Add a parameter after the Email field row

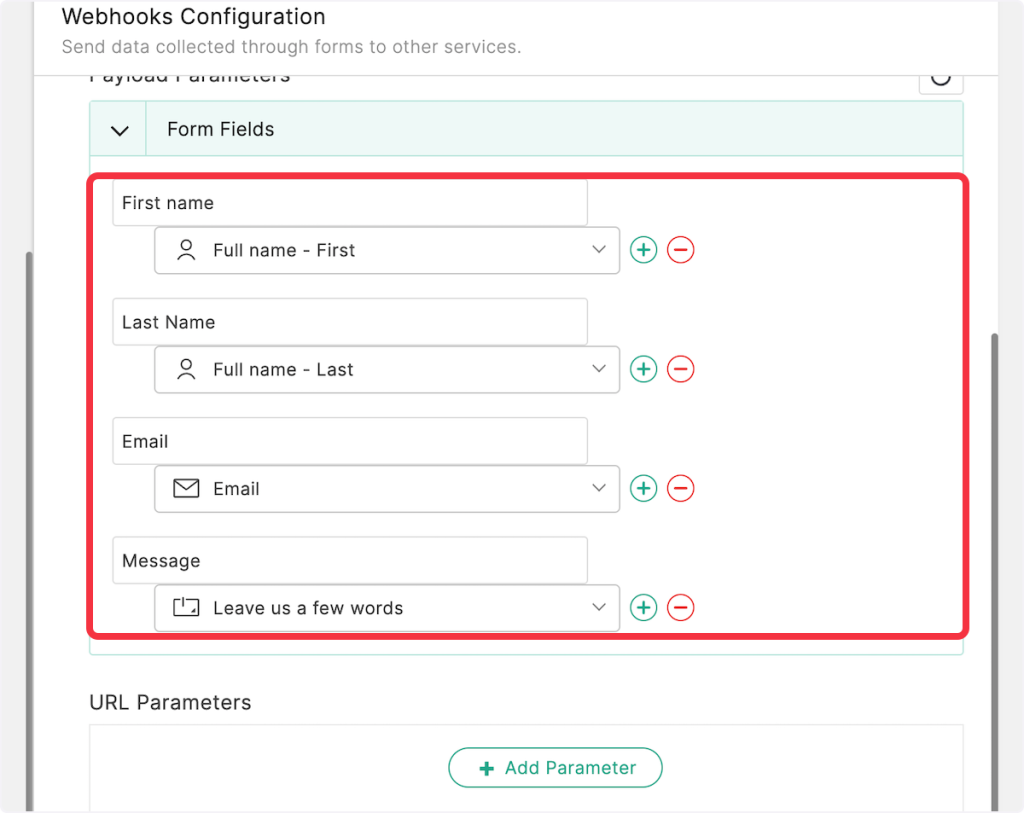(643, 488)
